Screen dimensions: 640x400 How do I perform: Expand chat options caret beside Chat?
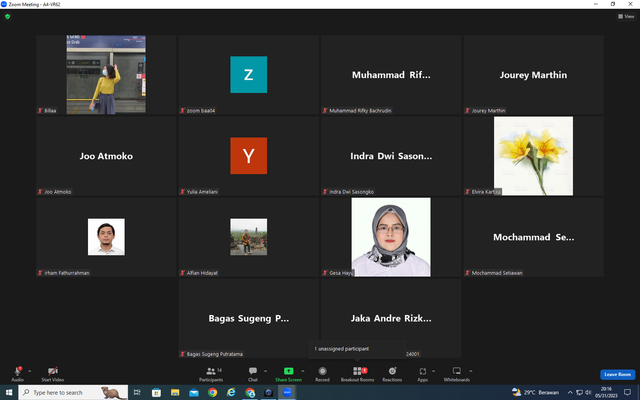pos(265,371)
